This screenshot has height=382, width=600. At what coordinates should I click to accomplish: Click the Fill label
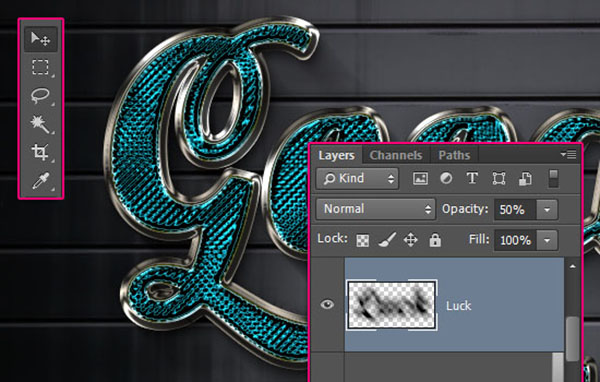click(x=479, y=240)
